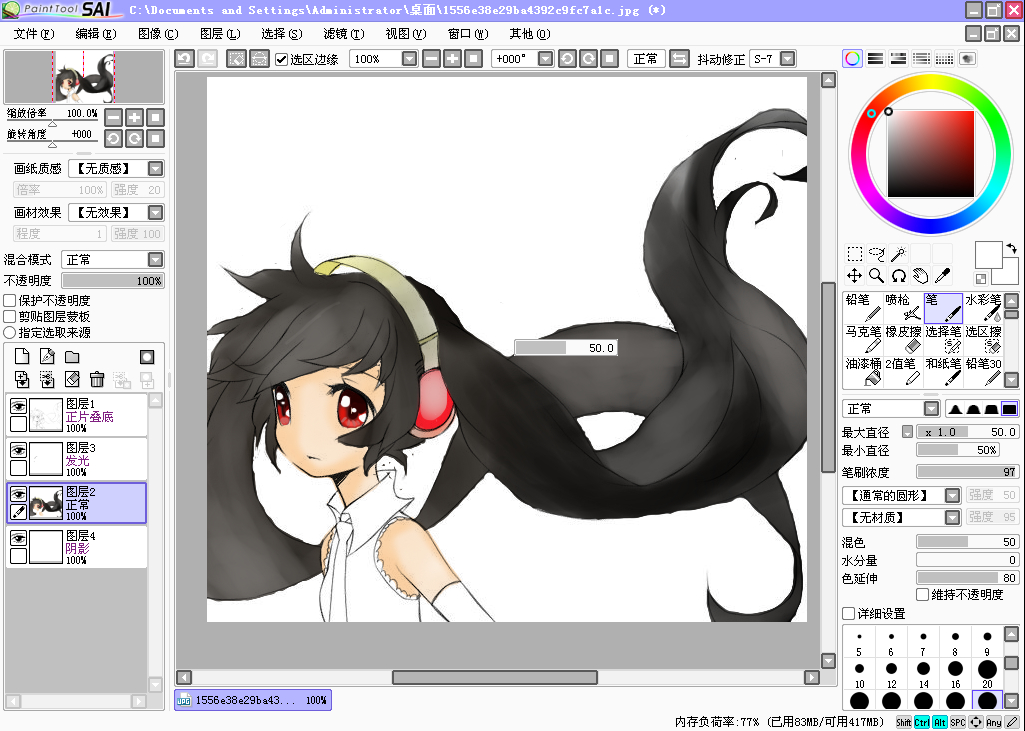
Task: Select the 铅笔 pencil tool
Action: (x=862, y=307)
